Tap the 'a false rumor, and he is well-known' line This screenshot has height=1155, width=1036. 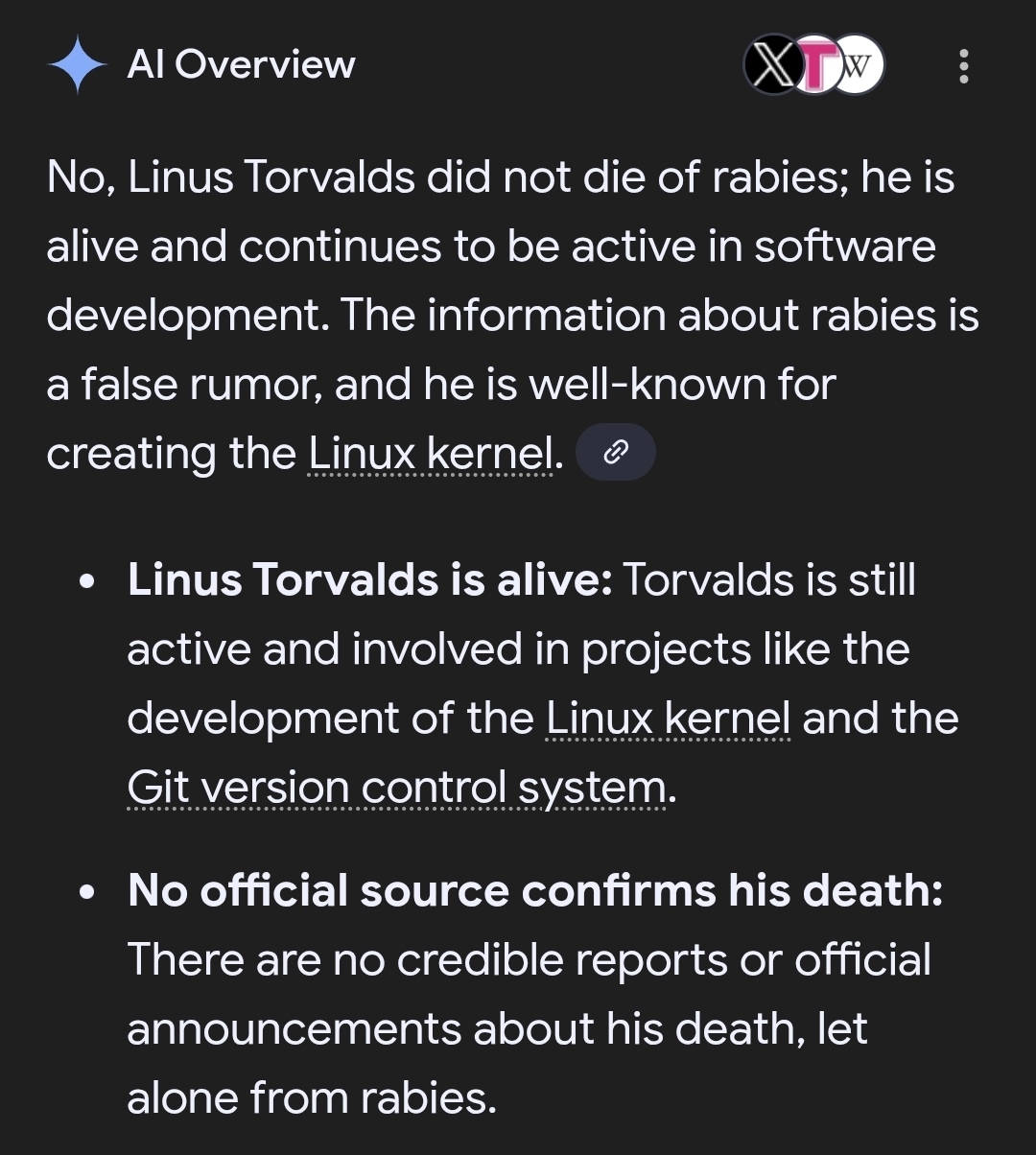441,384
